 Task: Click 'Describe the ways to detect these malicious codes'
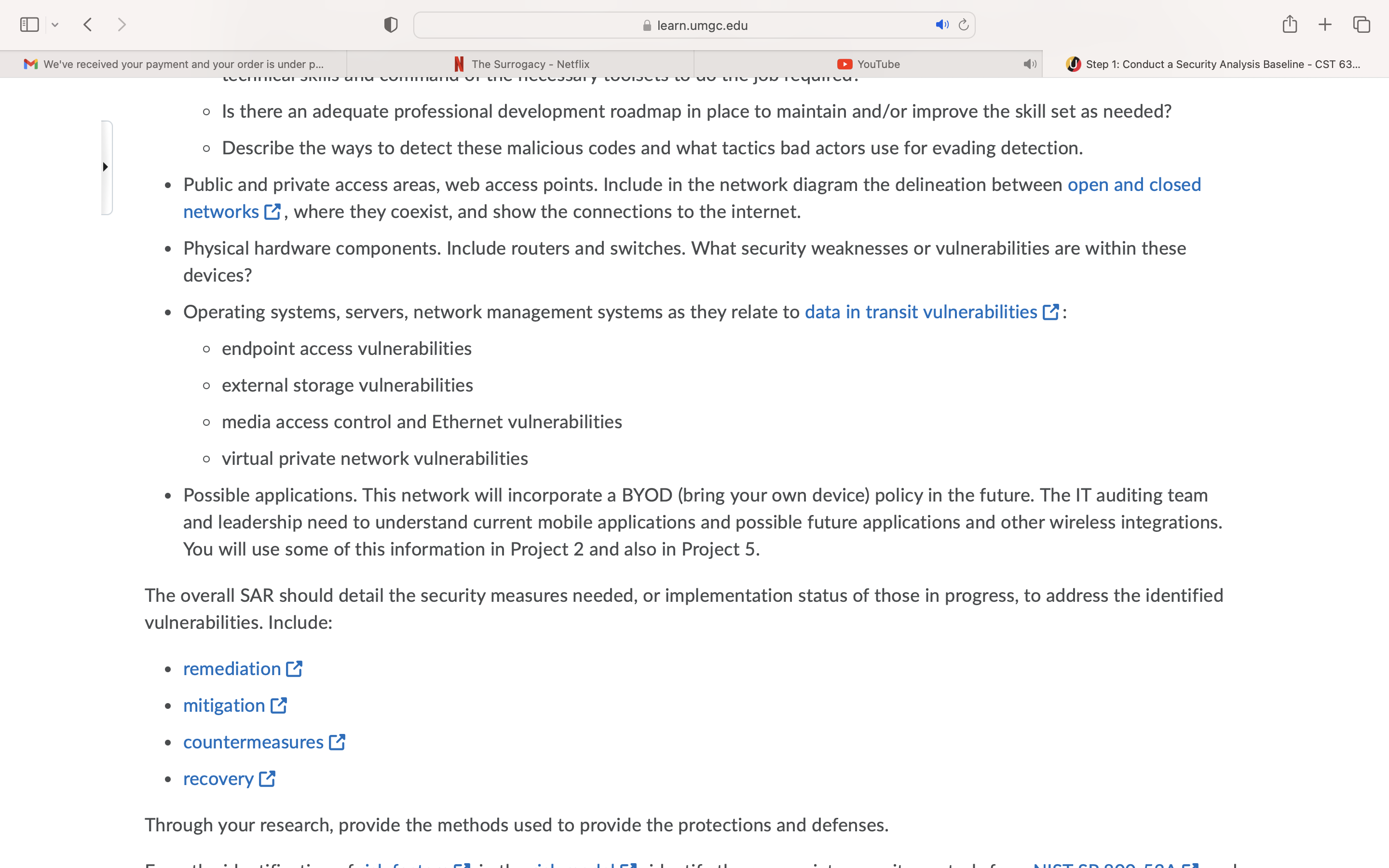tap(652, 149)
